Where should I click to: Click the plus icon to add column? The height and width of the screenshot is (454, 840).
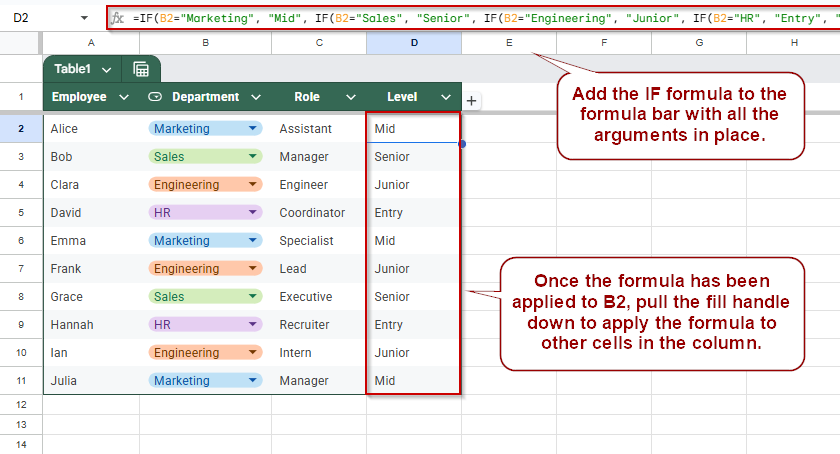pyautogui.click(x=471, y=101)
